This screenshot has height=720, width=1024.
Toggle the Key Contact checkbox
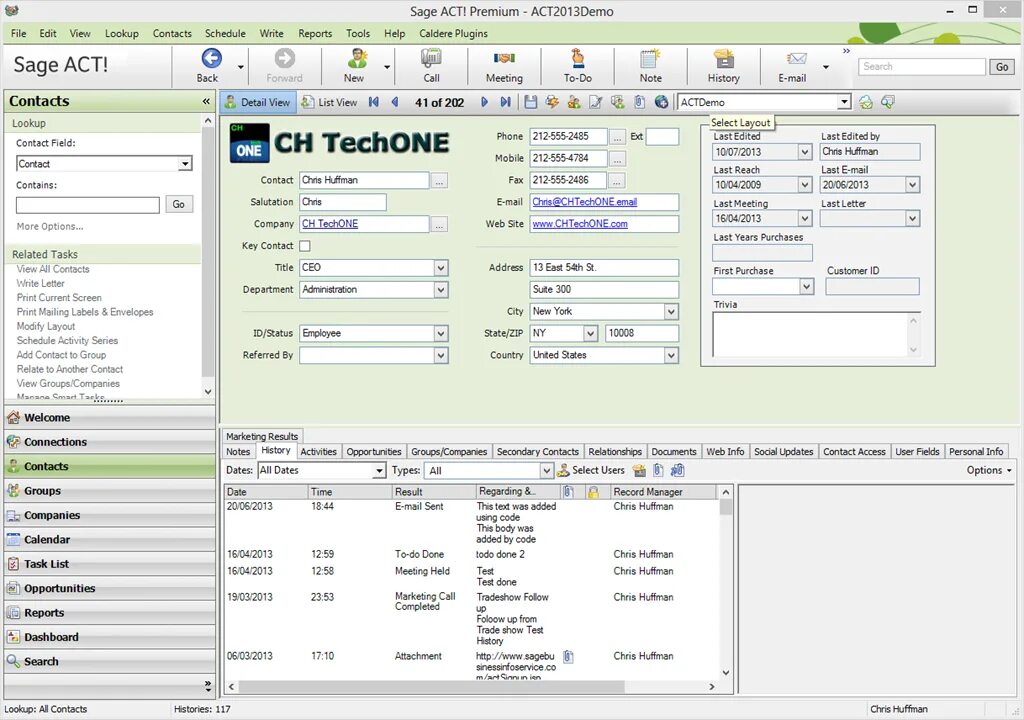(x=305, y=246)
